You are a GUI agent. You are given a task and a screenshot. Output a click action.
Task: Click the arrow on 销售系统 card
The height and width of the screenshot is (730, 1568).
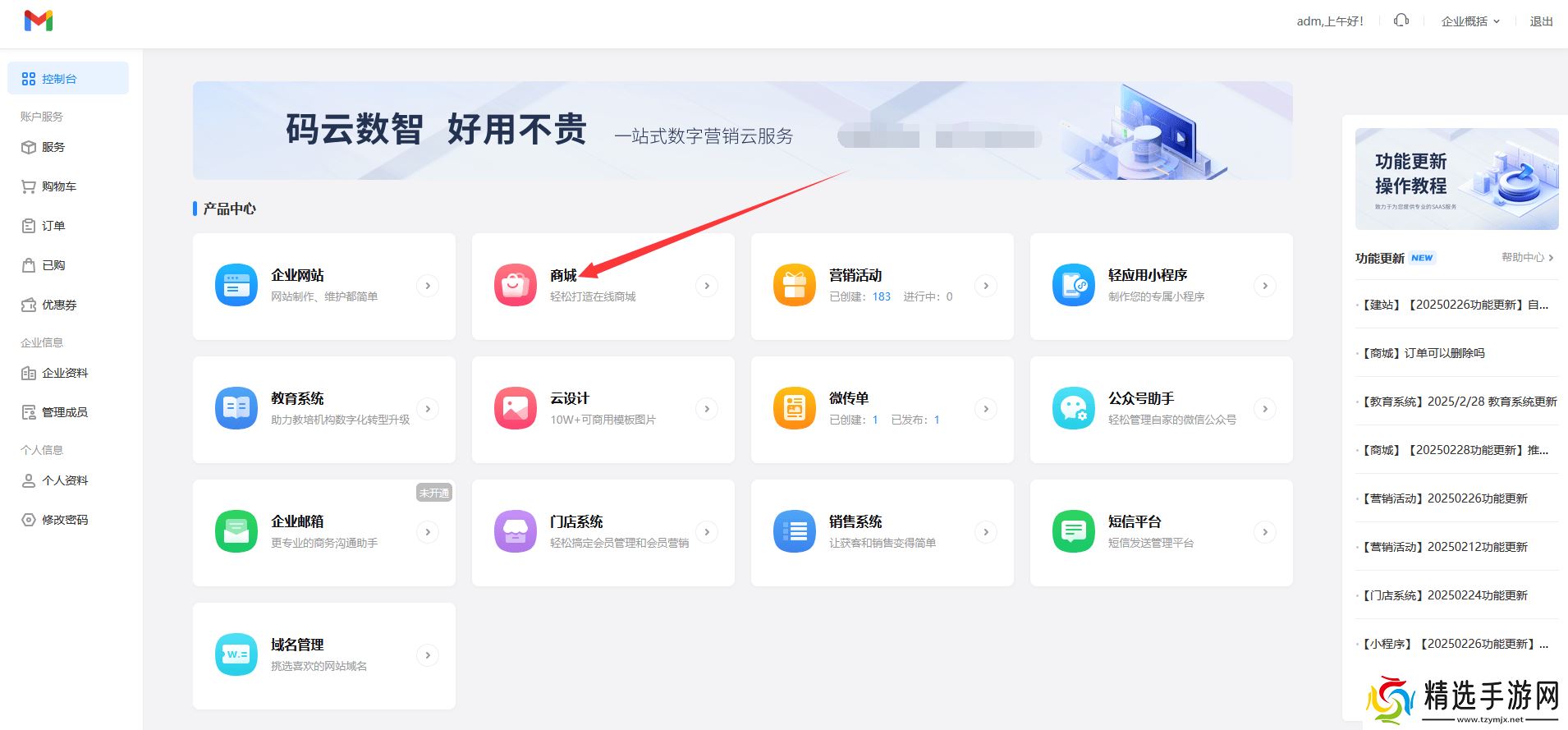(x=986, y=532)
